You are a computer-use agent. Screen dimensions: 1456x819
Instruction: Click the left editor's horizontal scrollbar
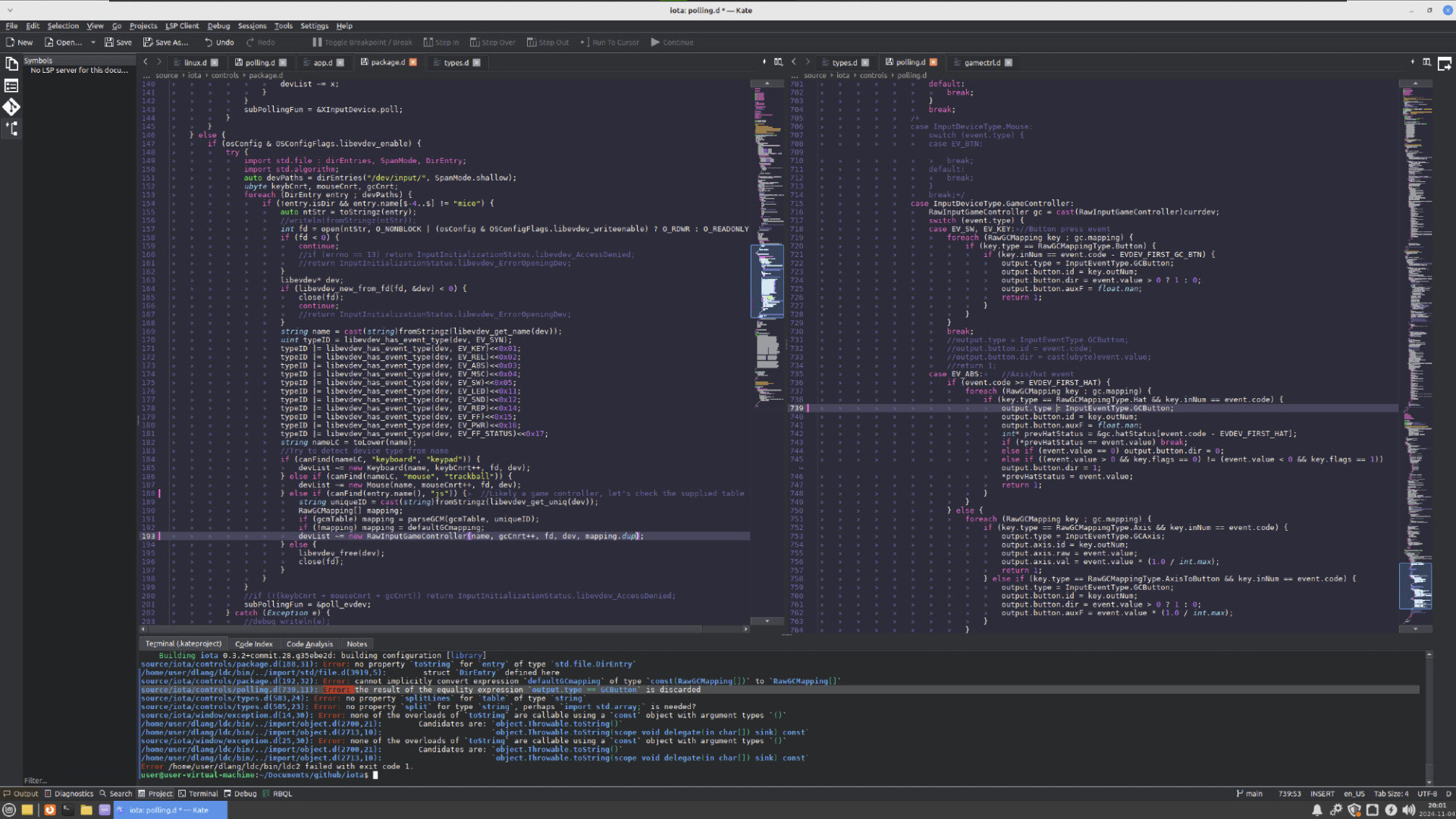point(425,629)
